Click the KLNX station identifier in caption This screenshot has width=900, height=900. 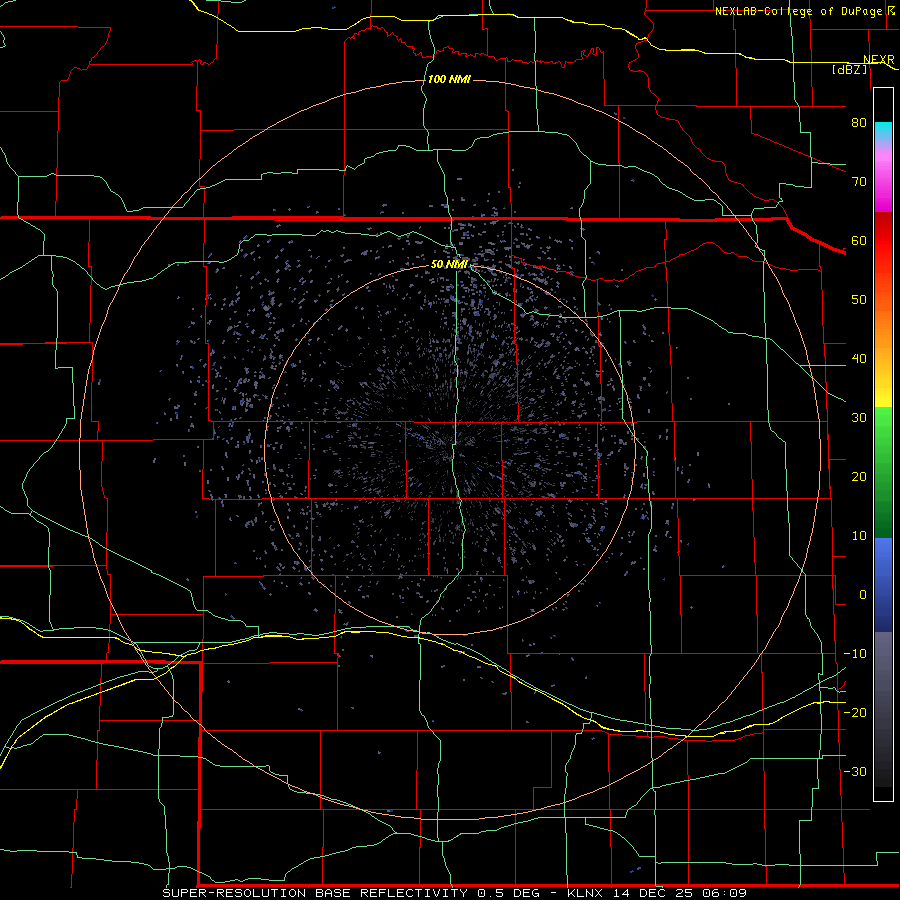pyautogui.click(x=587, y=893)
